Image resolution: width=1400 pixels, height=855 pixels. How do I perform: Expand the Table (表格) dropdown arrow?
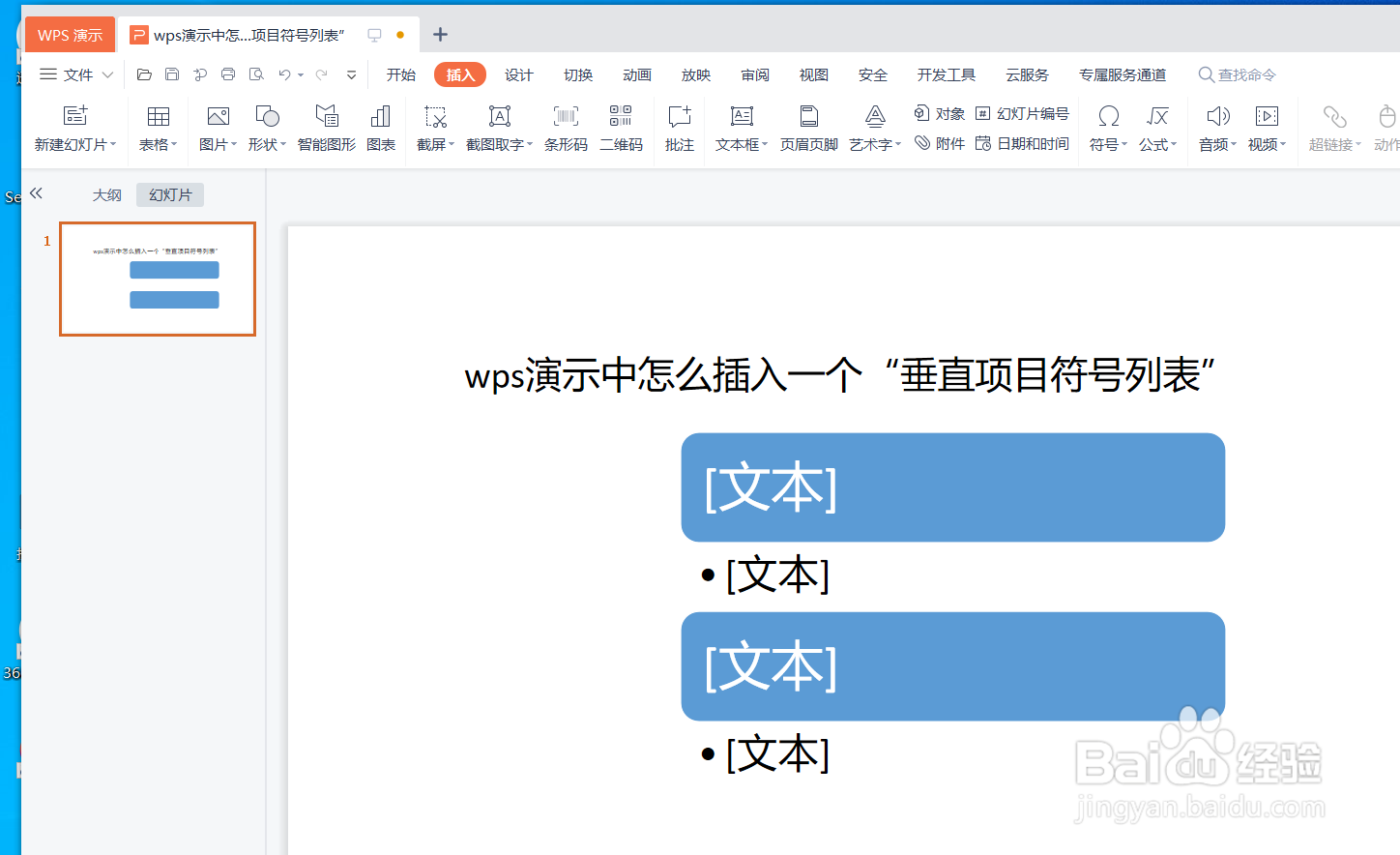[174, 144]
